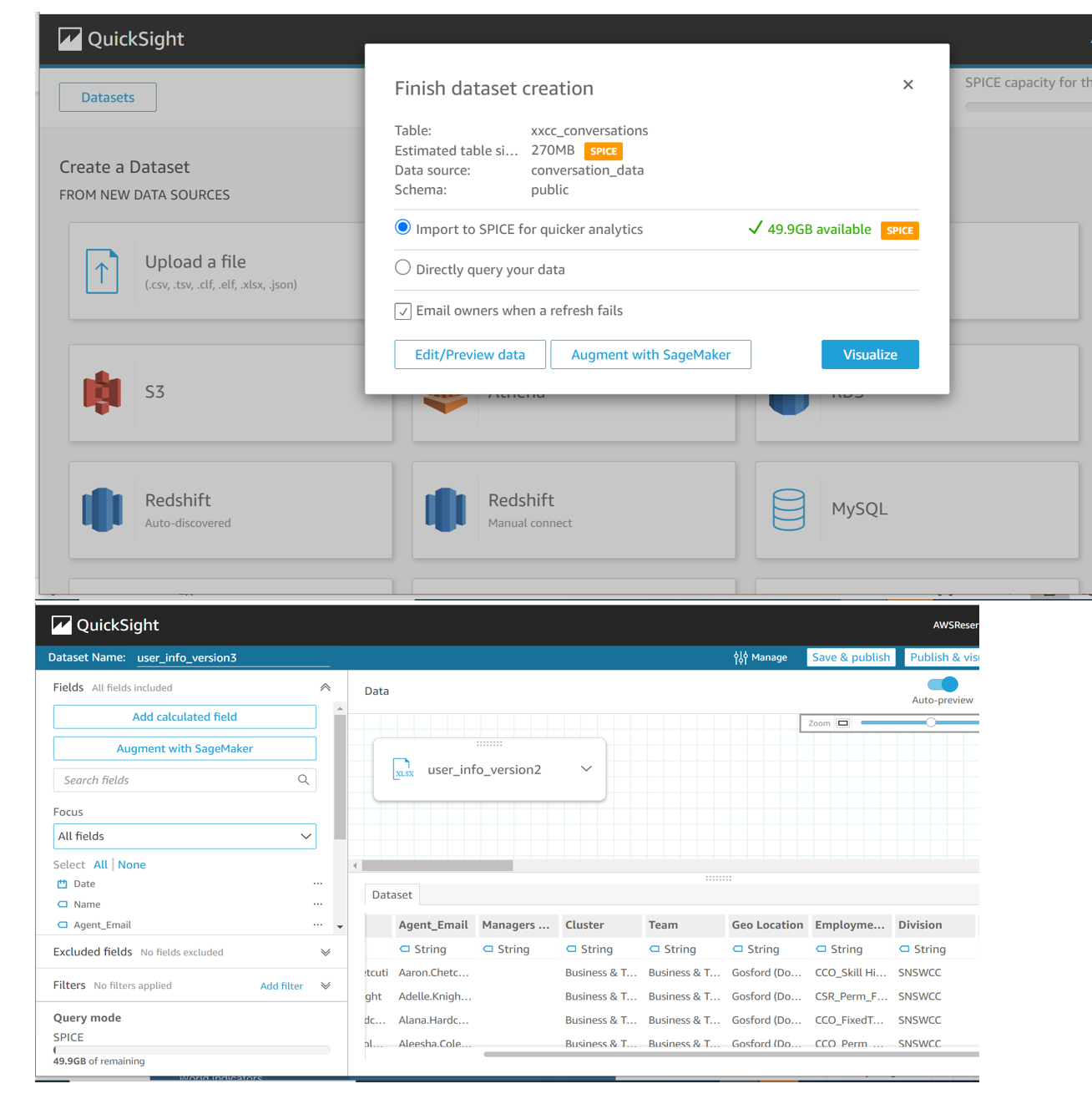Turn off the Auto-preview toggle
The height and width of the screenshot is (1094, 1092).
[943, 684]
